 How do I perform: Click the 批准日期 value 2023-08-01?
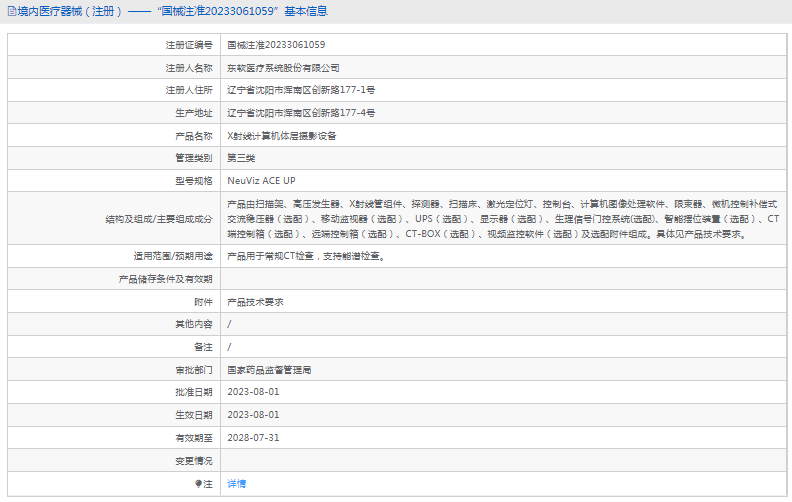point(253,392)
